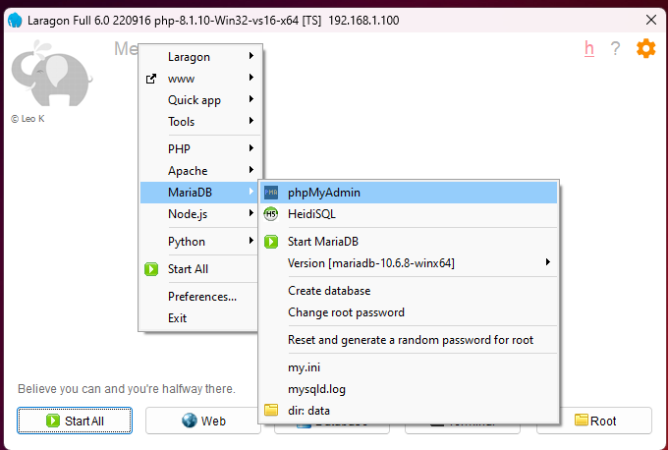
Task: Select Version [mariadb-10.6.8-winx64] entry
Action: pyautogui.click(x=408, y=263)
